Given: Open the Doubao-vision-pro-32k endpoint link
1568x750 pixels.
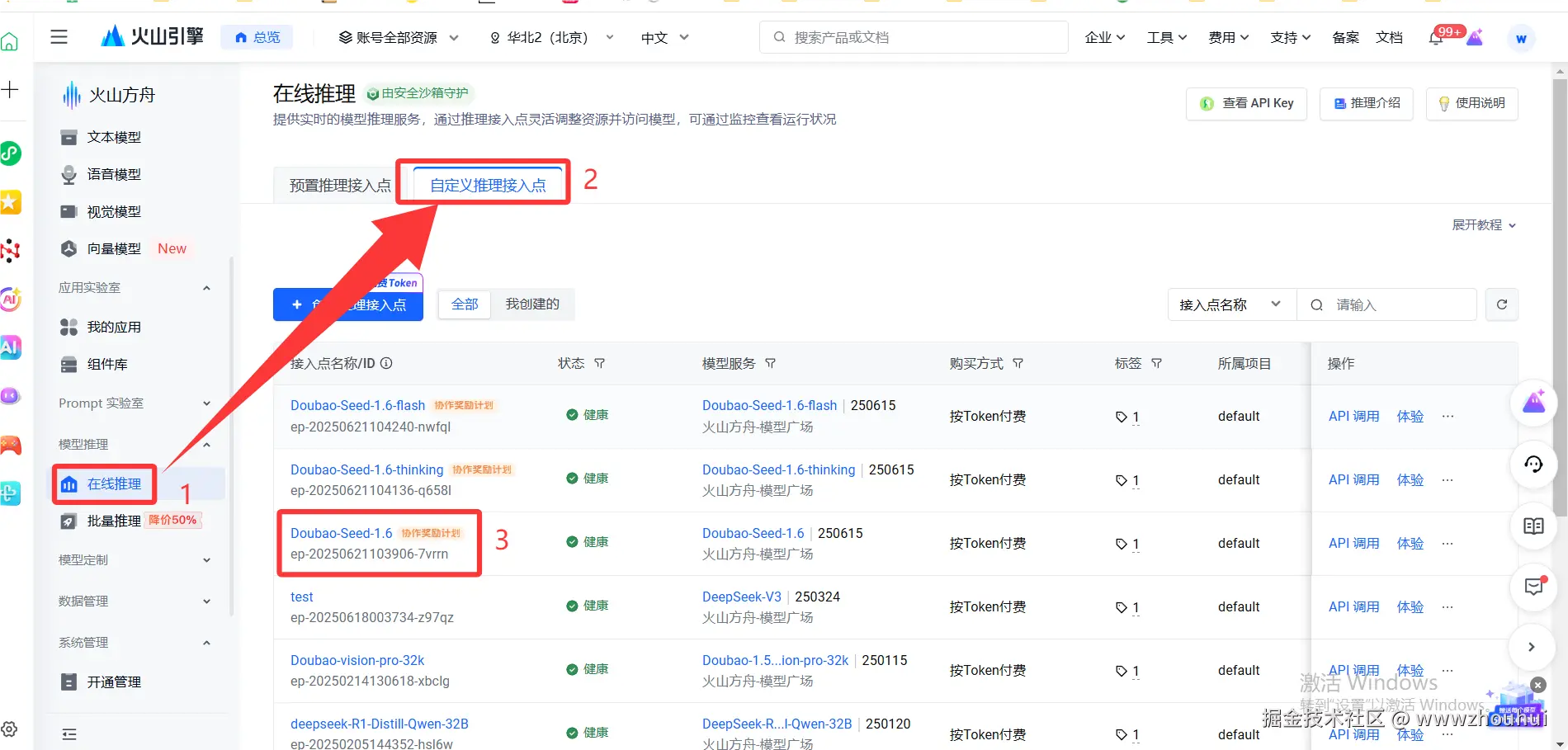Looking at the screenshot, I should tap(357, 660).
